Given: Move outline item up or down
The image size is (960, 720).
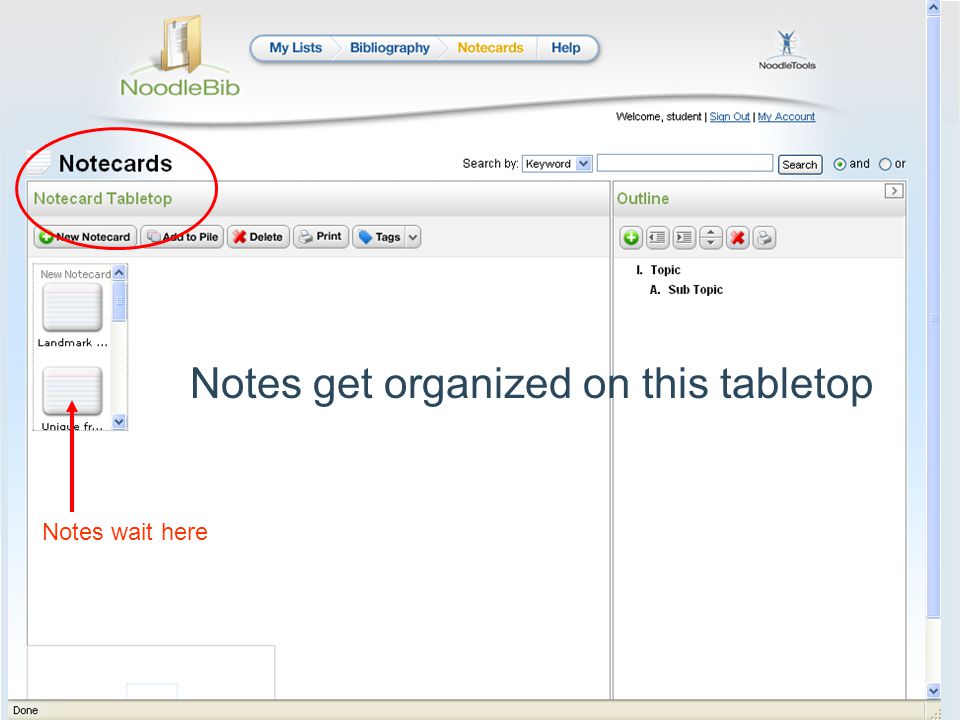Looking at the screenshot, I should click(711, 238).
